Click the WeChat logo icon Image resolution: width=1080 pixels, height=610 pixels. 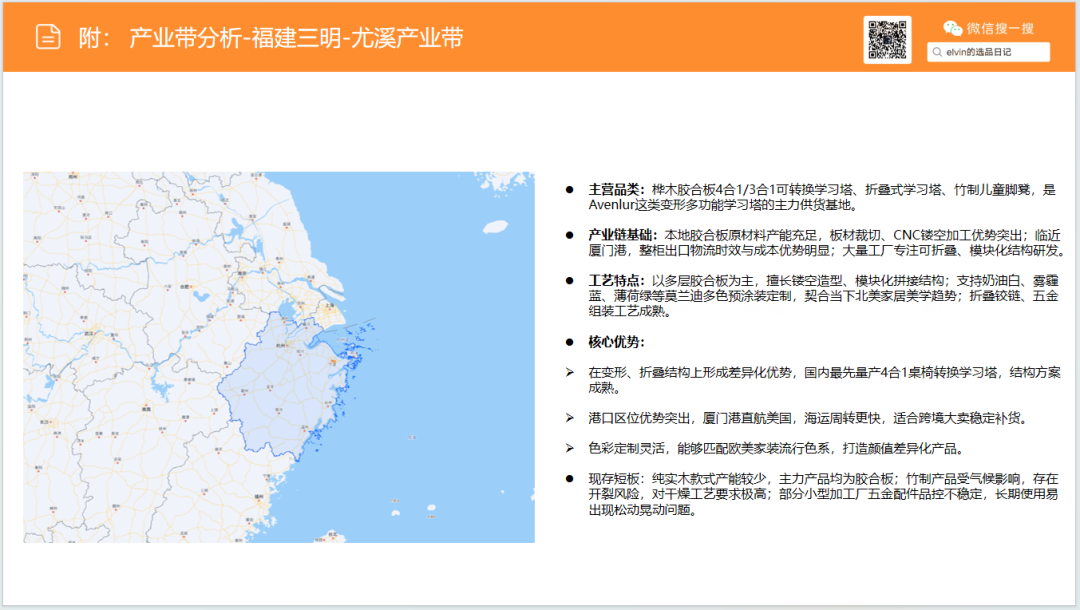coord(953,28)
